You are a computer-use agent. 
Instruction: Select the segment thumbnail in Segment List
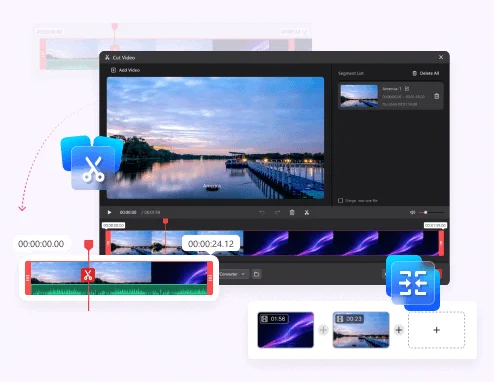click(x=359, y=96)
